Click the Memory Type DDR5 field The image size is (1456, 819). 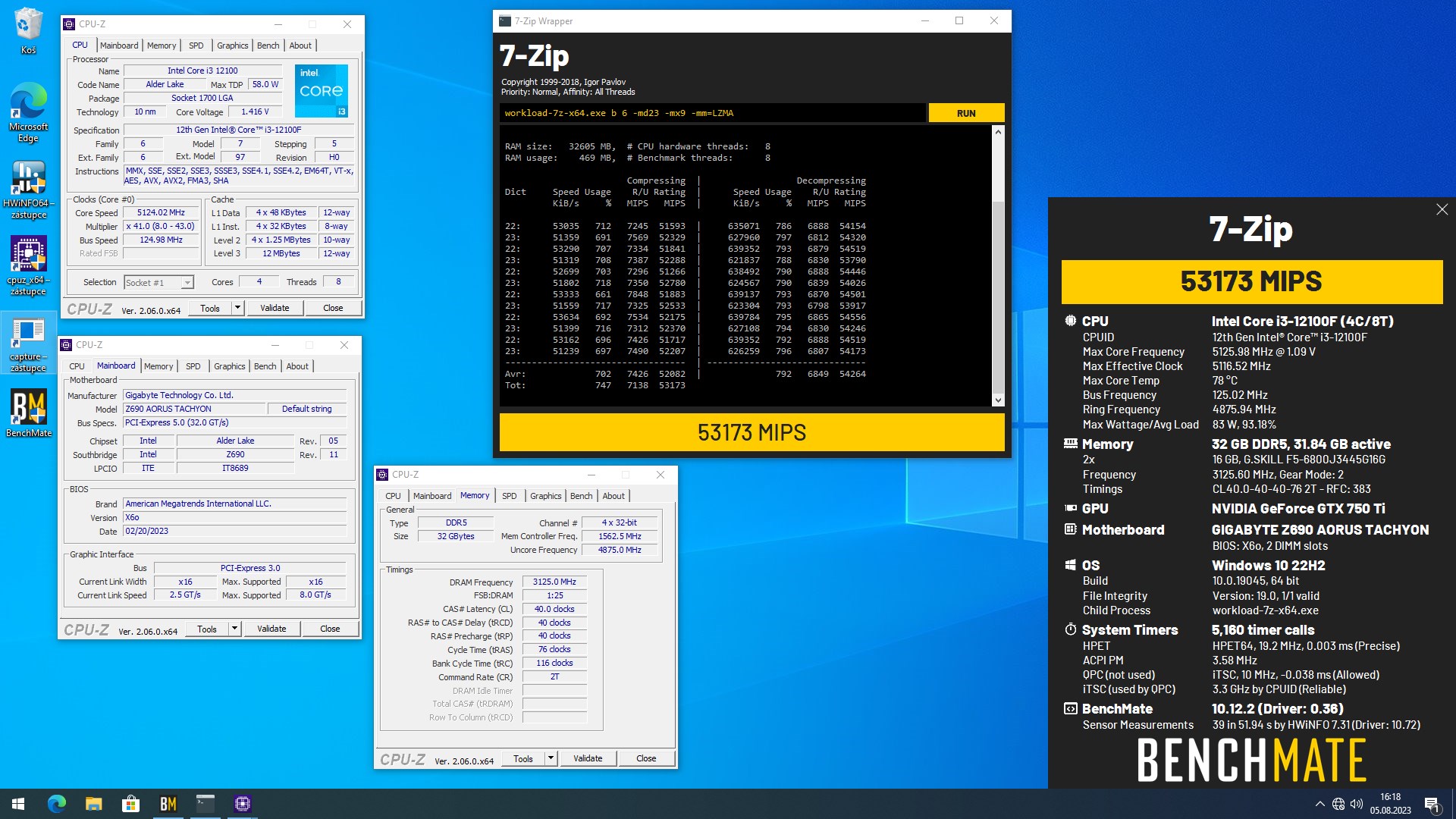456,523
